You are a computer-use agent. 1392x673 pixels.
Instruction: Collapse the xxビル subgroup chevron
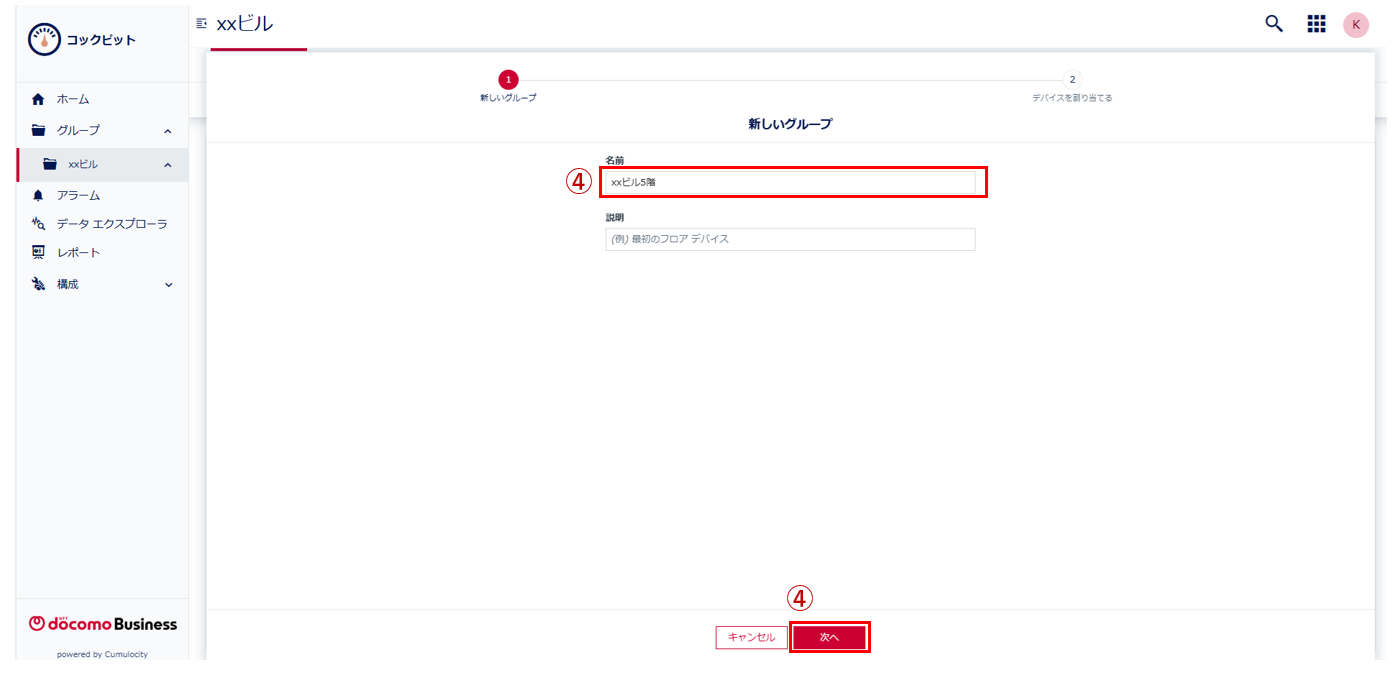coord(168,165)
